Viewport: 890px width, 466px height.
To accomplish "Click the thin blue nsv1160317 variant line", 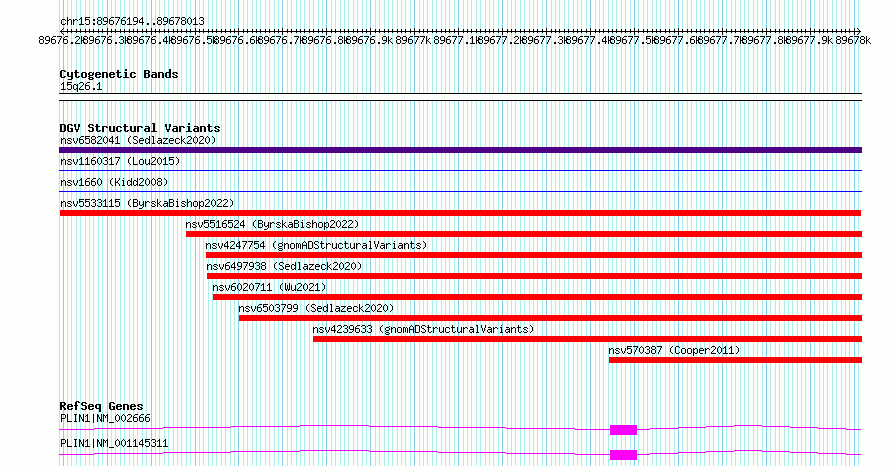I will 460,171.
